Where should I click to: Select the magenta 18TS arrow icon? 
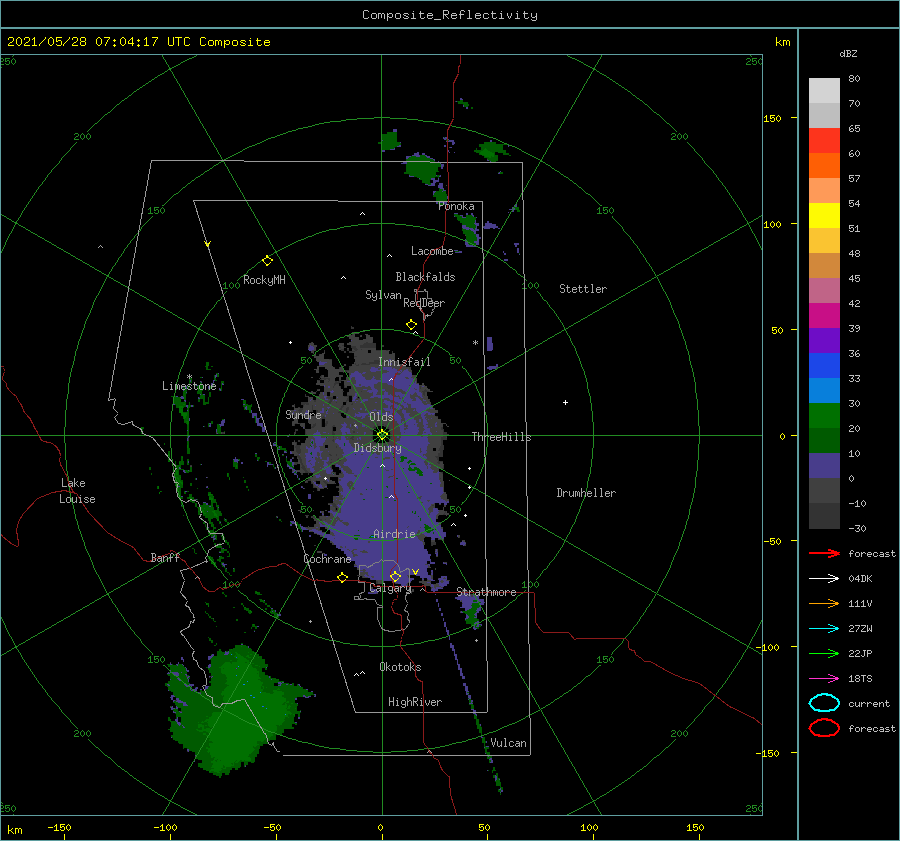coord(824,679)
